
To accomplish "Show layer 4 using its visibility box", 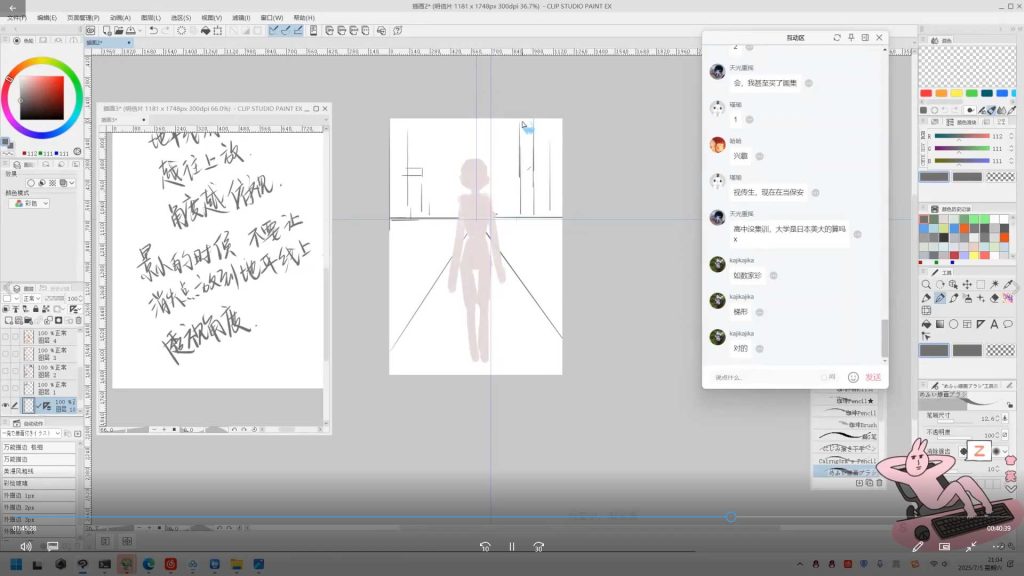I will pos(6,337).
